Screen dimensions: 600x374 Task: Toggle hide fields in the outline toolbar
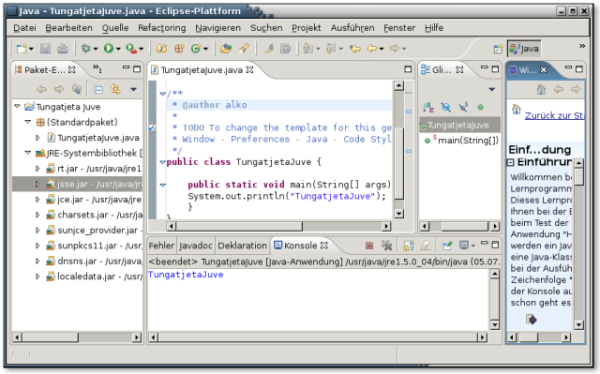click(x=445, y=107)
